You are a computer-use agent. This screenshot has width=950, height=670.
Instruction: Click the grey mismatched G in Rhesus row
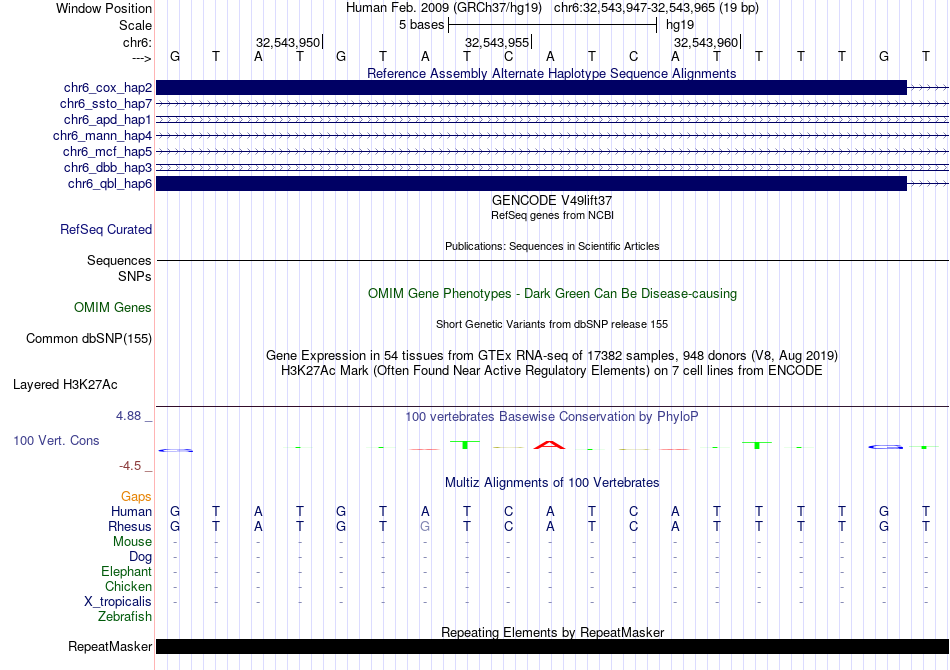point(425,526)
